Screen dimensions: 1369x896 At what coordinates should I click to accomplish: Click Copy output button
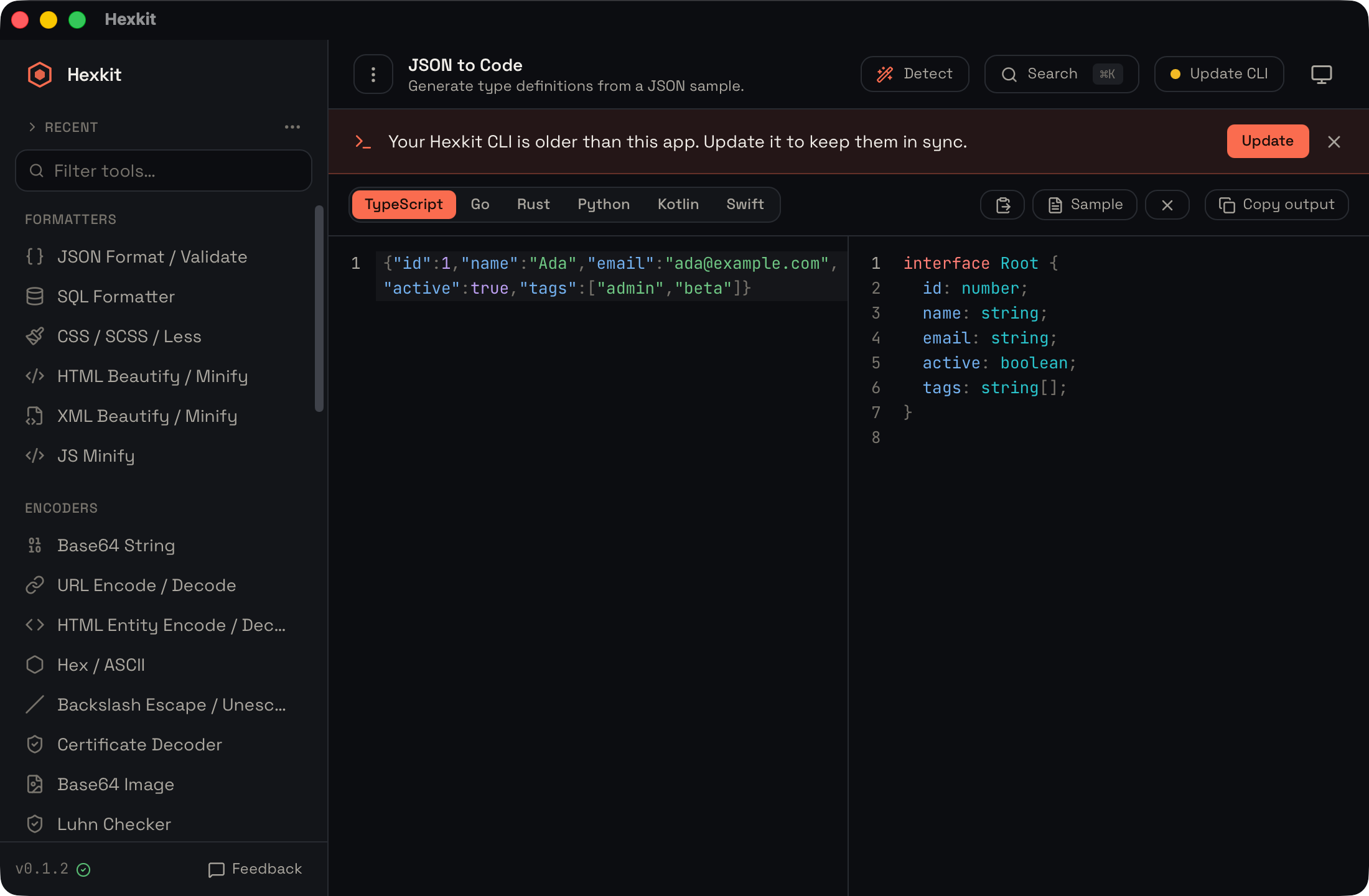pyautogui.click(x=1277, y=205)
